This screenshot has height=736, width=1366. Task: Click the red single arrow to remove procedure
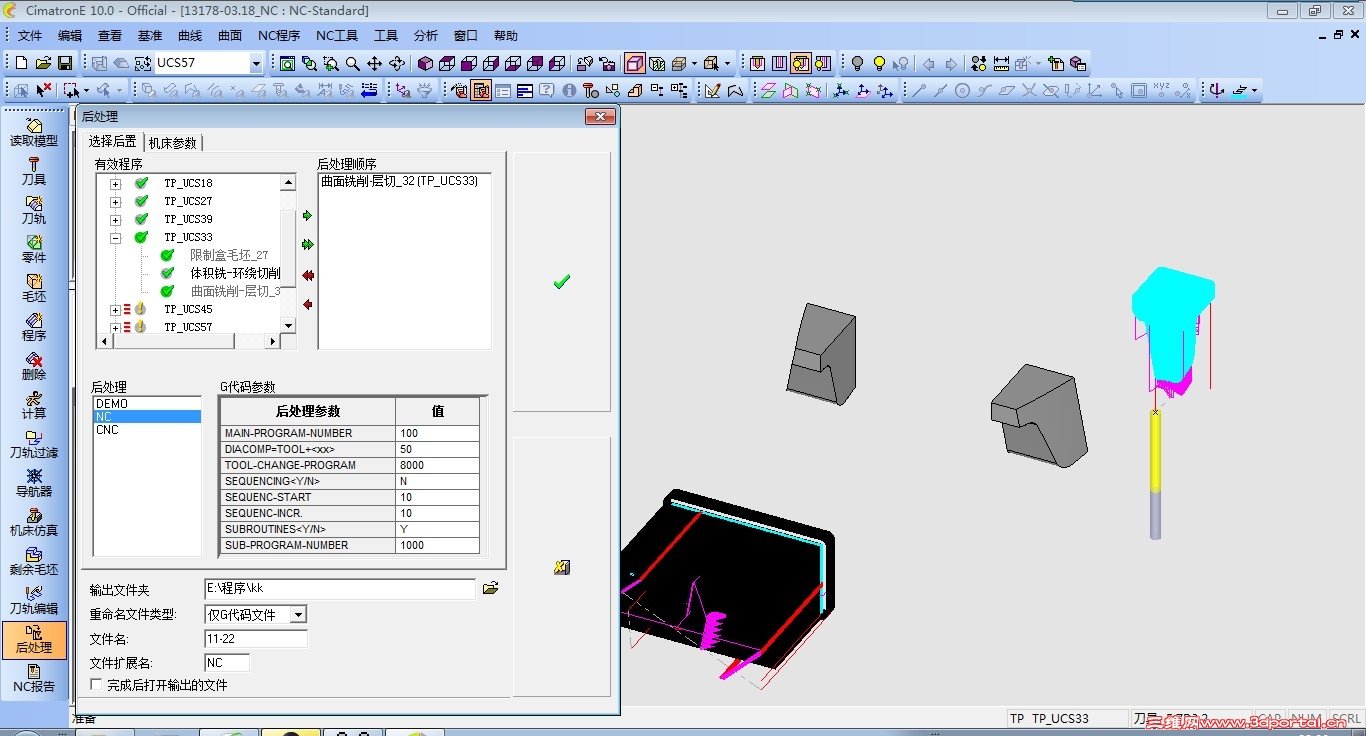(307, 304)
